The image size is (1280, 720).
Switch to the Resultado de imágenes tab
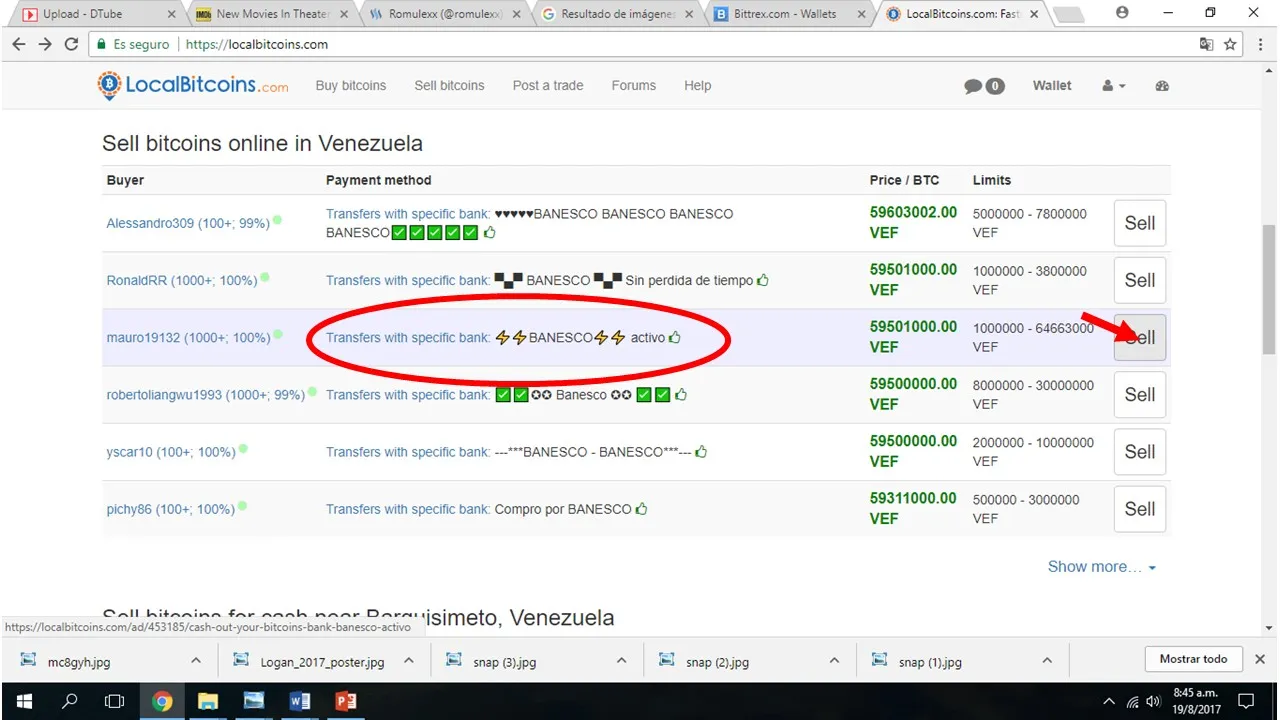pos(616,14)
